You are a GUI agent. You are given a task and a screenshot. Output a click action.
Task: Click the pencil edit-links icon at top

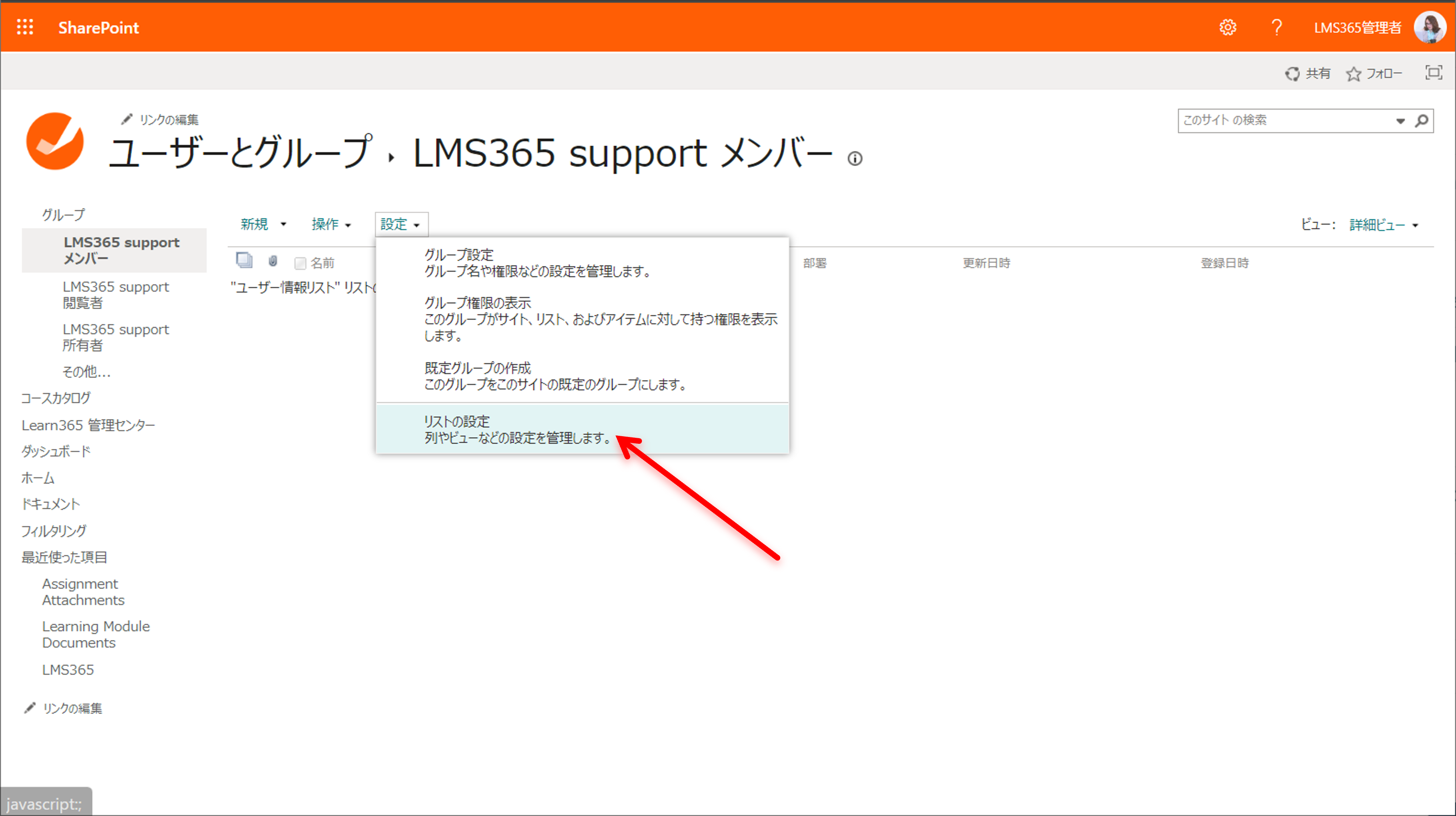coord(127,119)
